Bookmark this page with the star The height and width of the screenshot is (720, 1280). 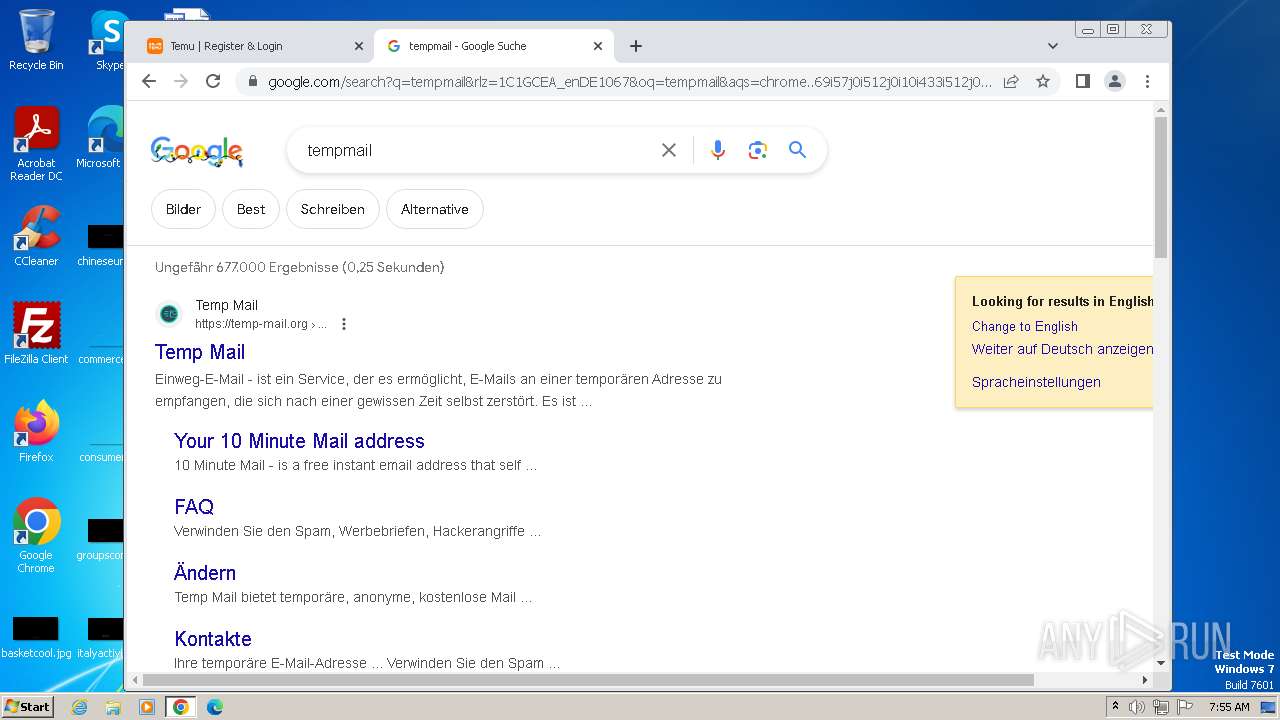1043,81
